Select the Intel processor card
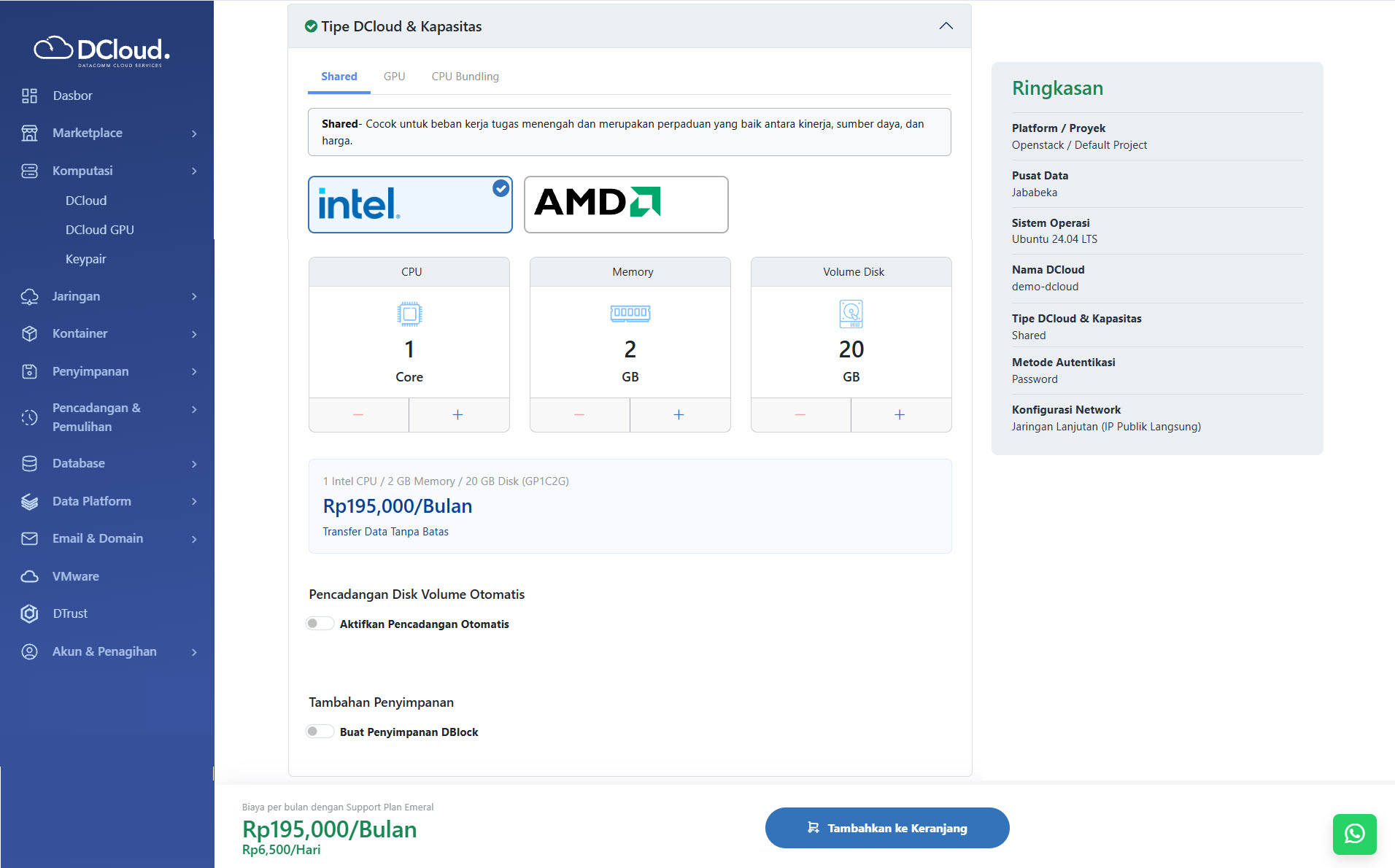 pos(410,204)
